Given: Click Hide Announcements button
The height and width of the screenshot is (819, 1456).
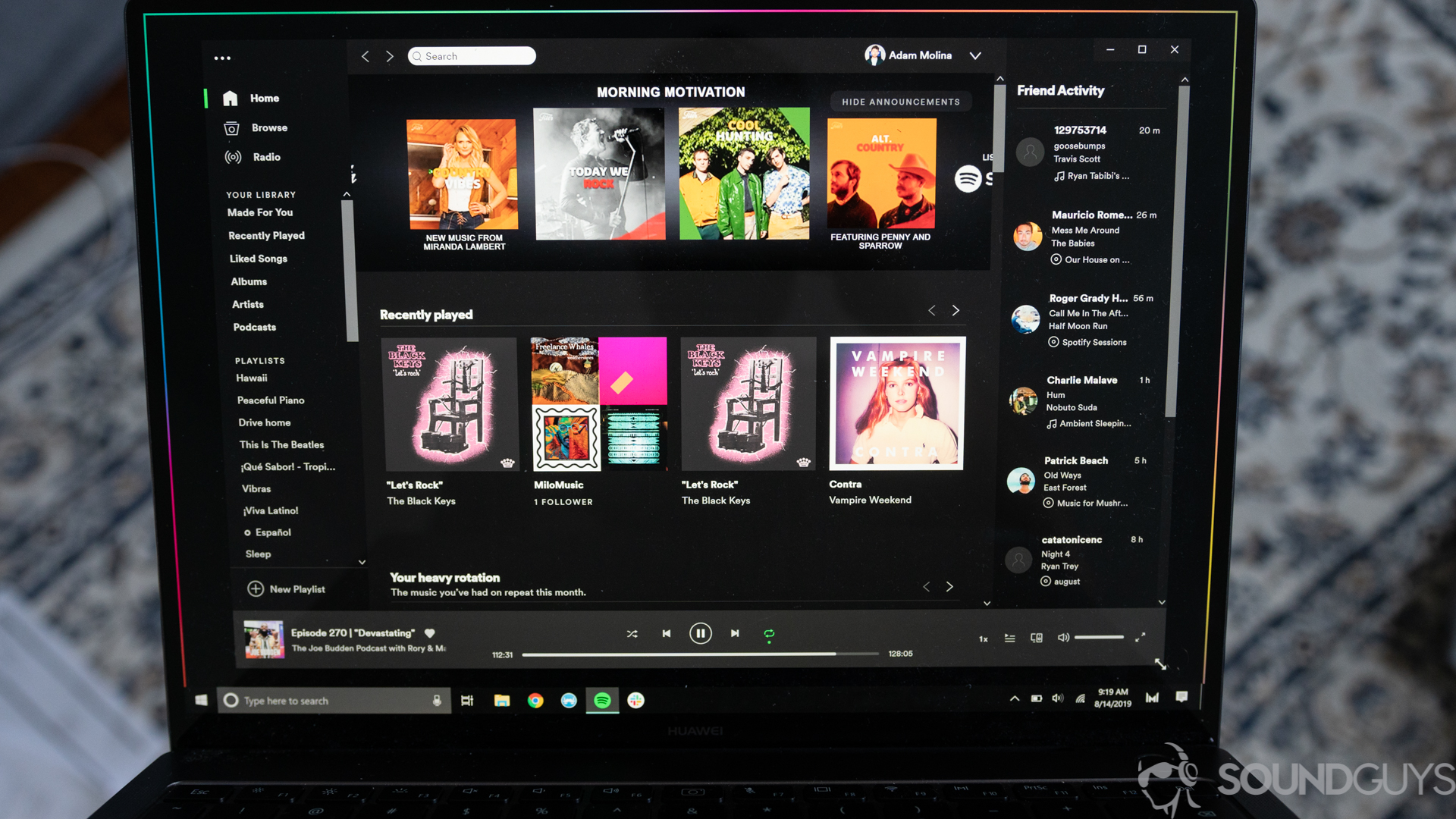Looking at the screenshot, I should [898, 101].
